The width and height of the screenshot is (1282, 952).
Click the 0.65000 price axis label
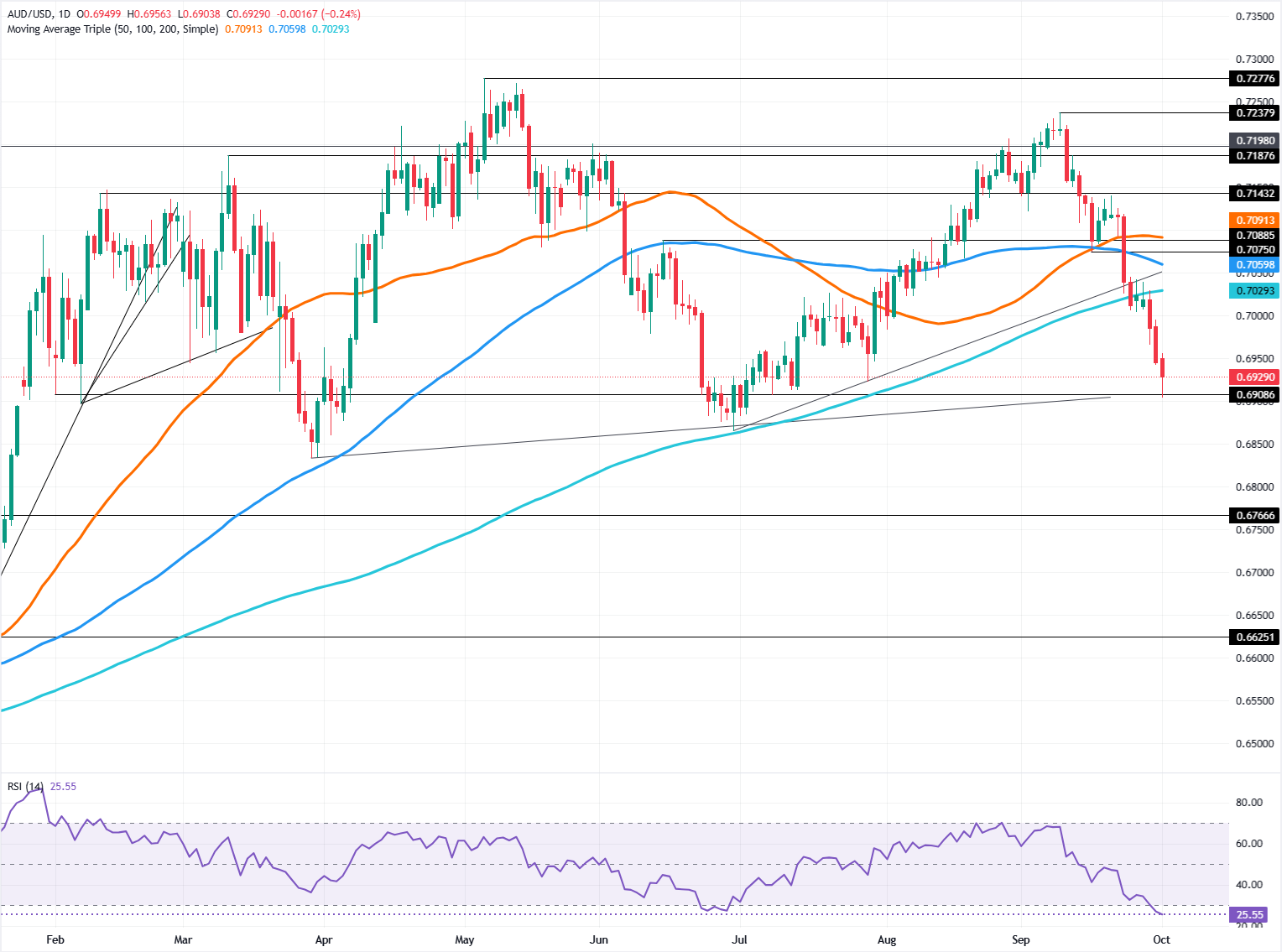(x=1254, y=744)
